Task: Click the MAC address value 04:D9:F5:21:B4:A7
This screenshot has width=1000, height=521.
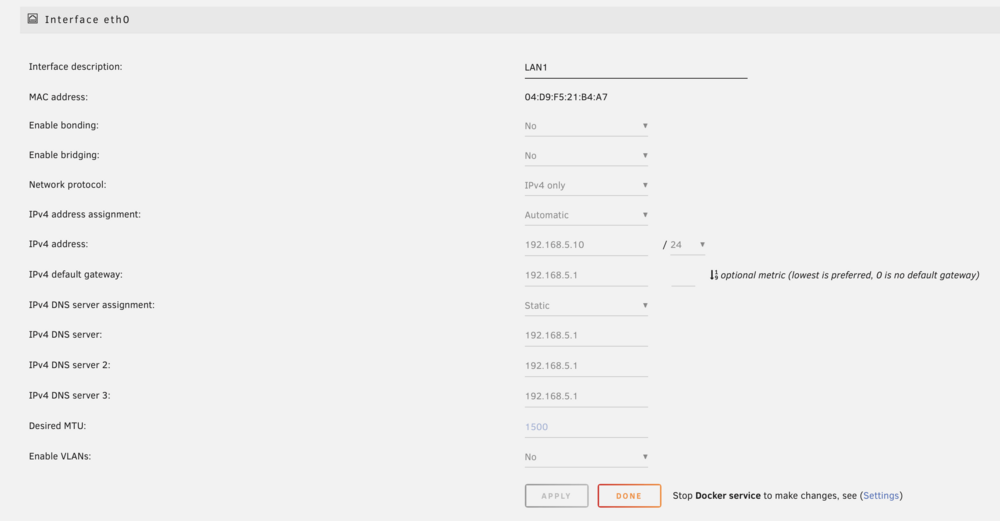Action: point(566,97)
